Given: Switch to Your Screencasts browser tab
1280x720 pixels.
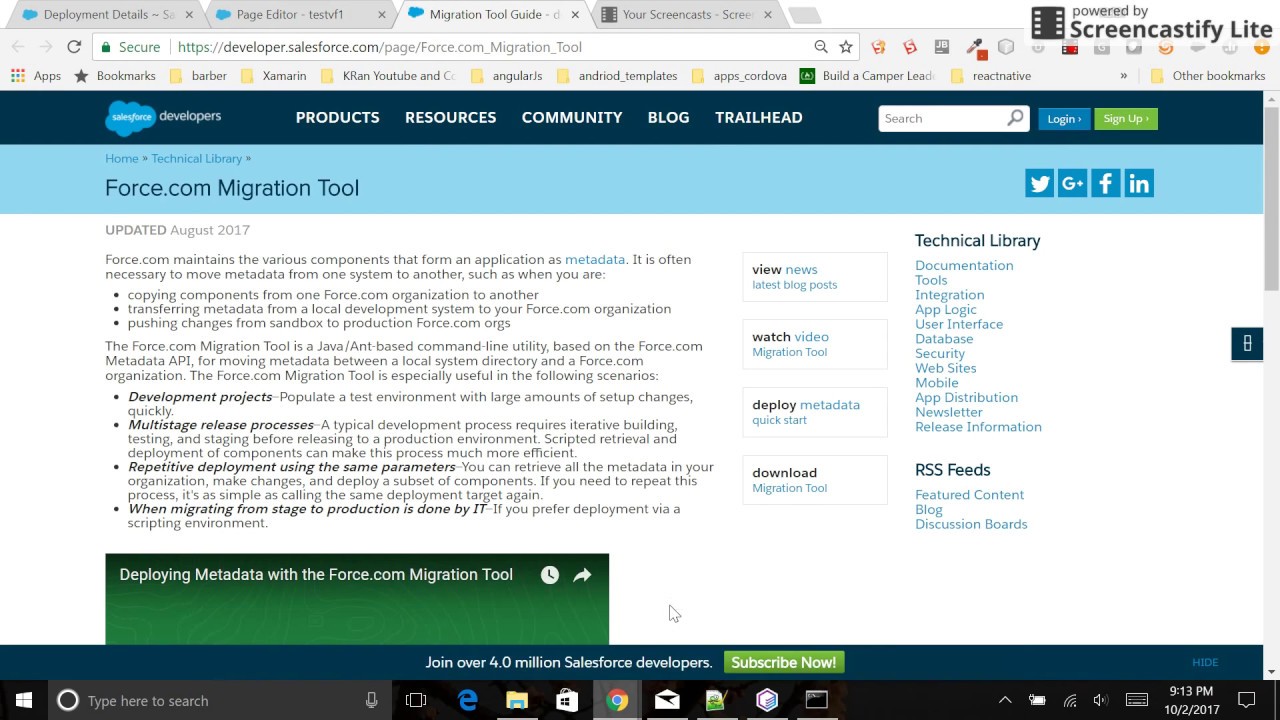Looking at the screenshot, I should pyautogui.click(x=686, y=15).
